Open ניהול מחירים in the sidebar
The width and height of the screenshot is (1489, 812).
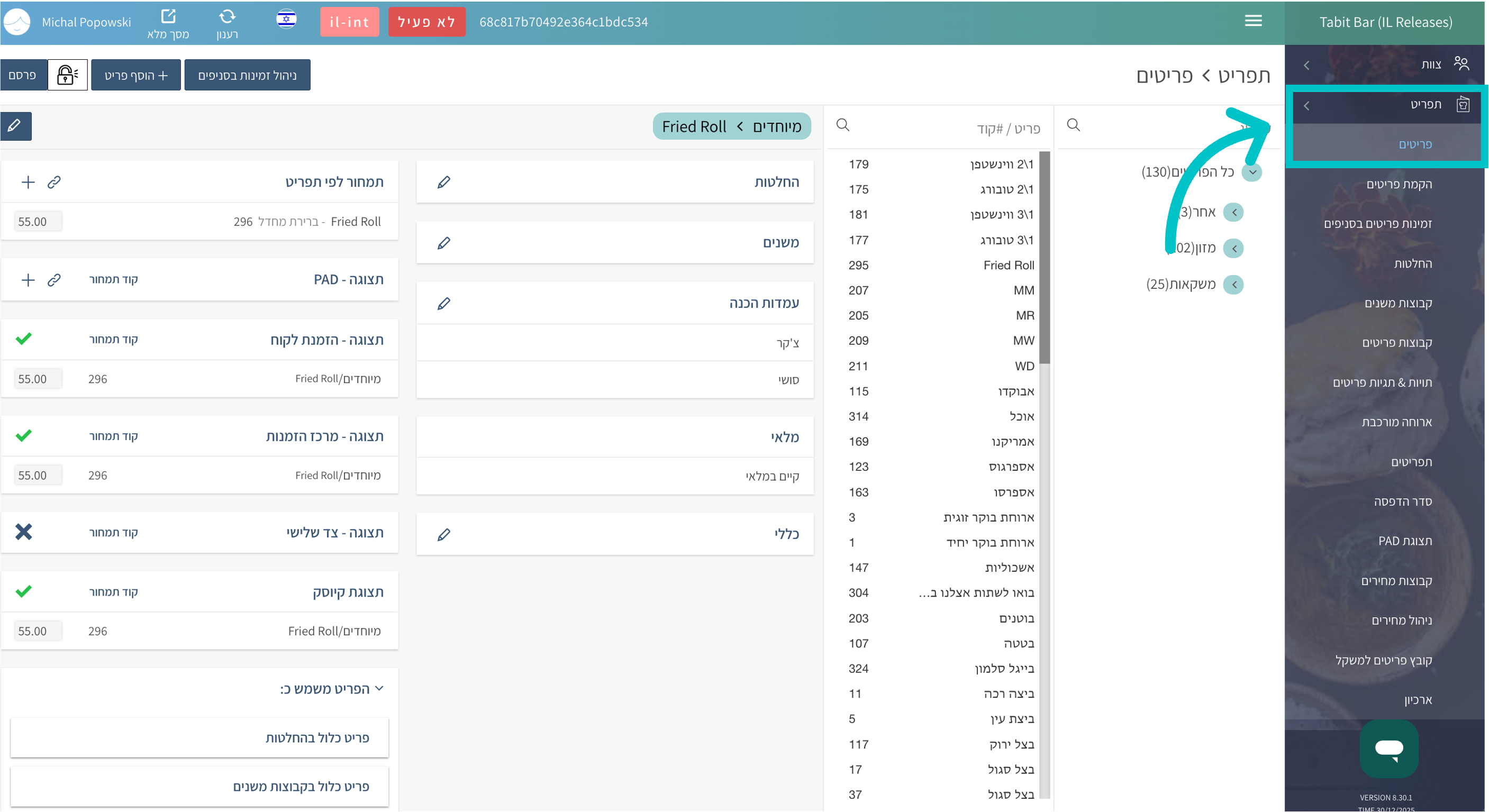click(x=1402, y=620)
